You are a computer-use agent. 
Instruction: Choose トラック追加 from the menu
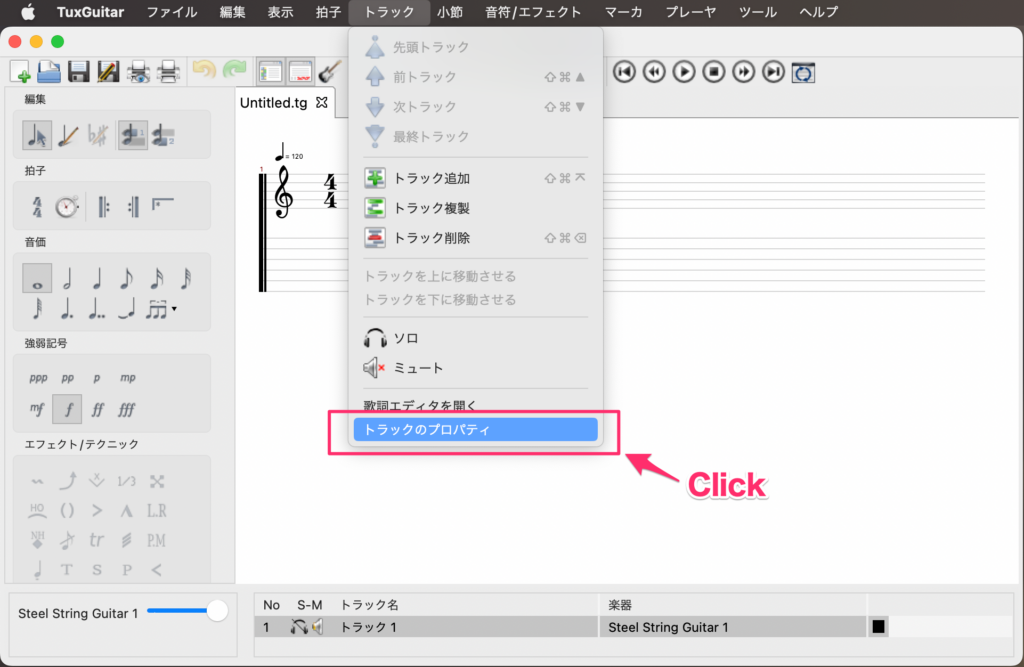click(475, 178)
